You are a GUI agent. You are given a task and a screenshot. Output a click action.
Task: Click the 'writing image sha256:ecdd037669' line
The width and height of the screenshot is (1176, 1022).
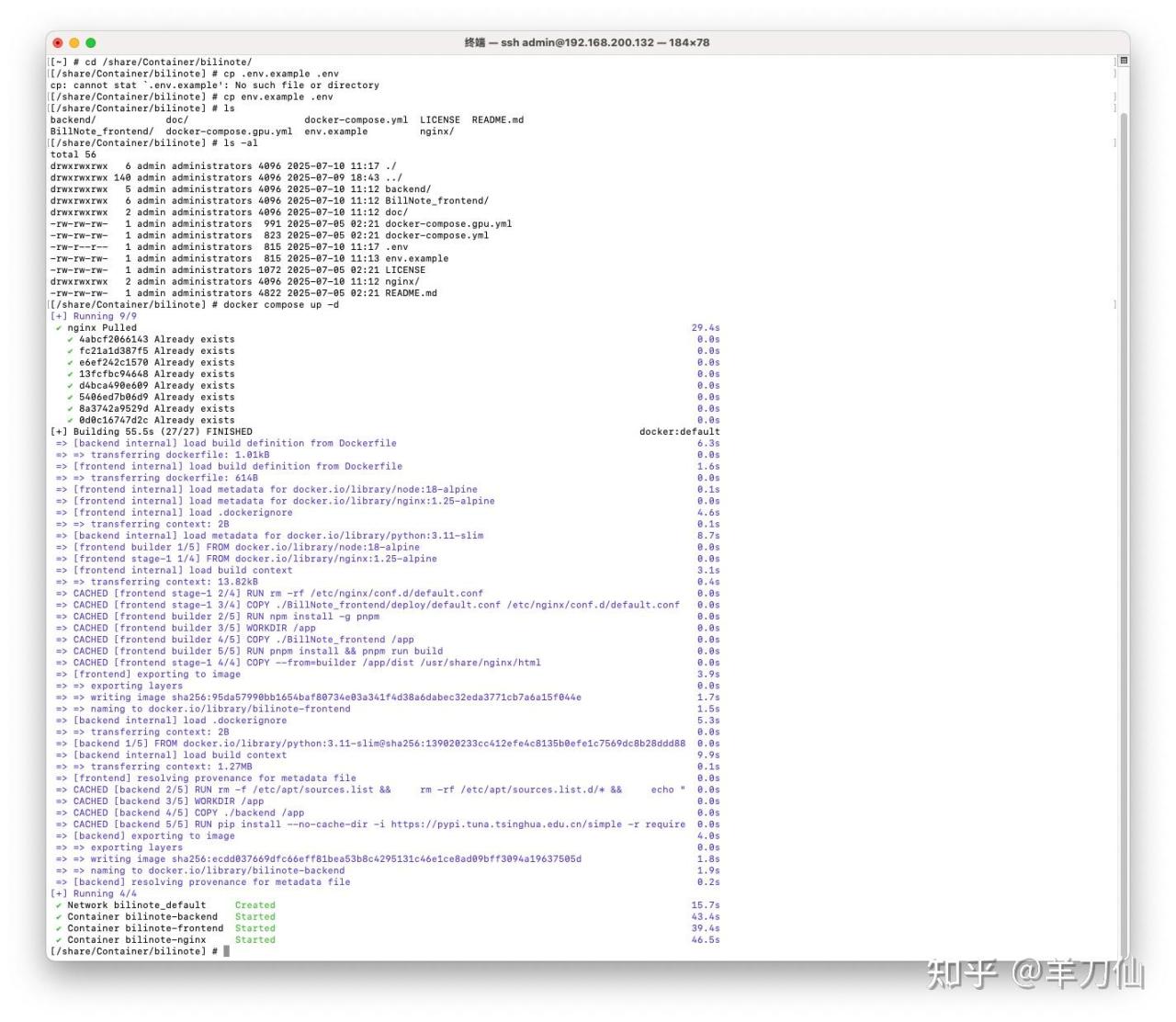319,859
